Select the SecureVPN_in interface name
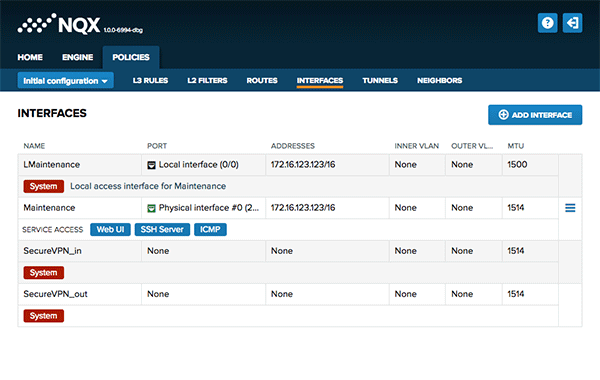Viewport: 600px width, 380px height. [52, 251]
